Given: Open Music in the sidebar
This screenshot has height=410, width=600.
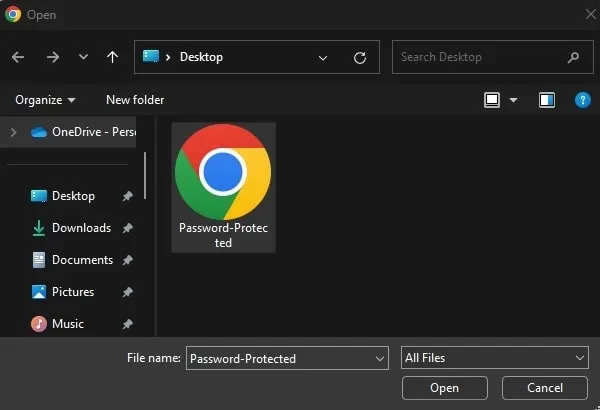Looking at the screenshot, I should click(x=68, y=324).
